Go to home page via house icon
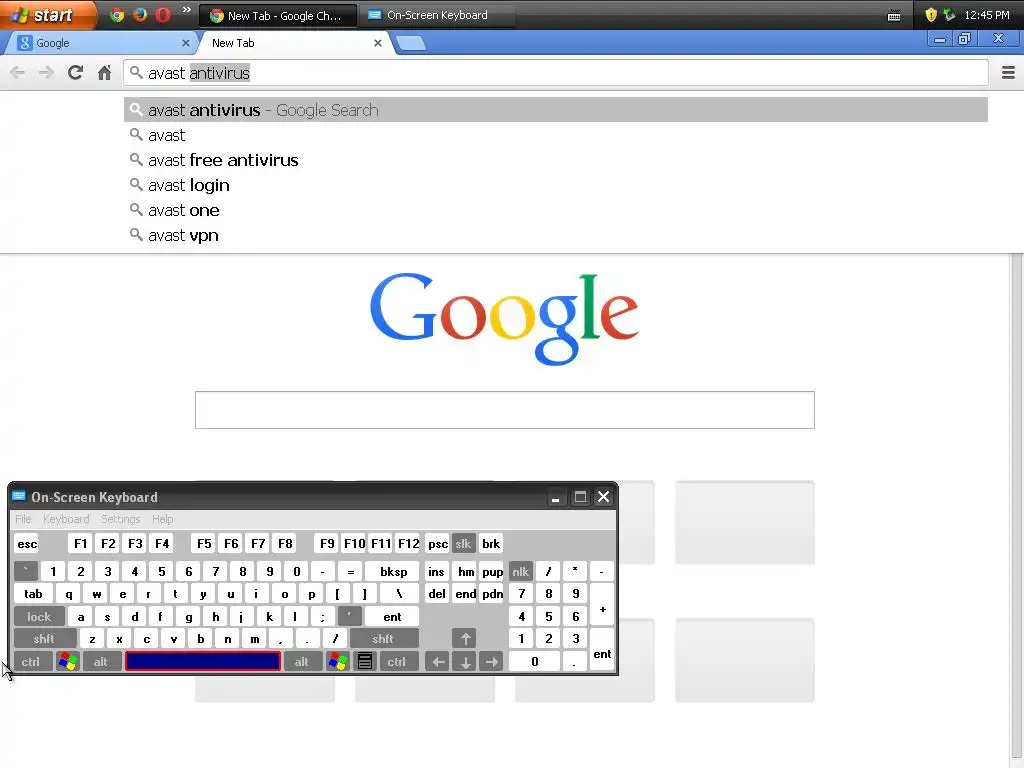The width and height of the screenshot is (1024, 768). pos(104,72)
